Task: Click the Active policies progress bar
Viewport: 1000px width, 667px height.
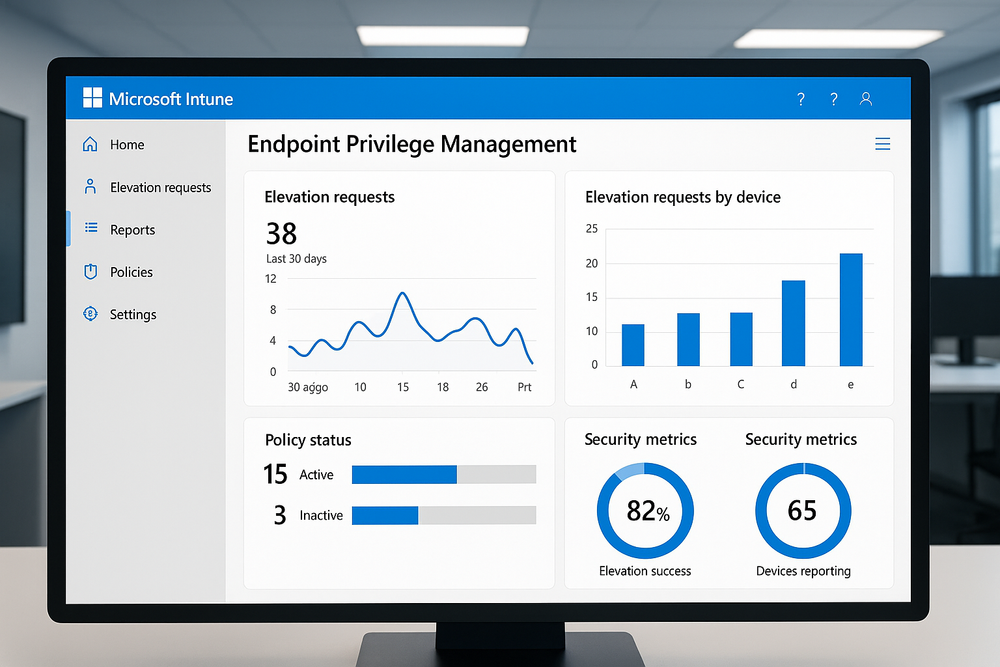Action: [x=444, y=474]
